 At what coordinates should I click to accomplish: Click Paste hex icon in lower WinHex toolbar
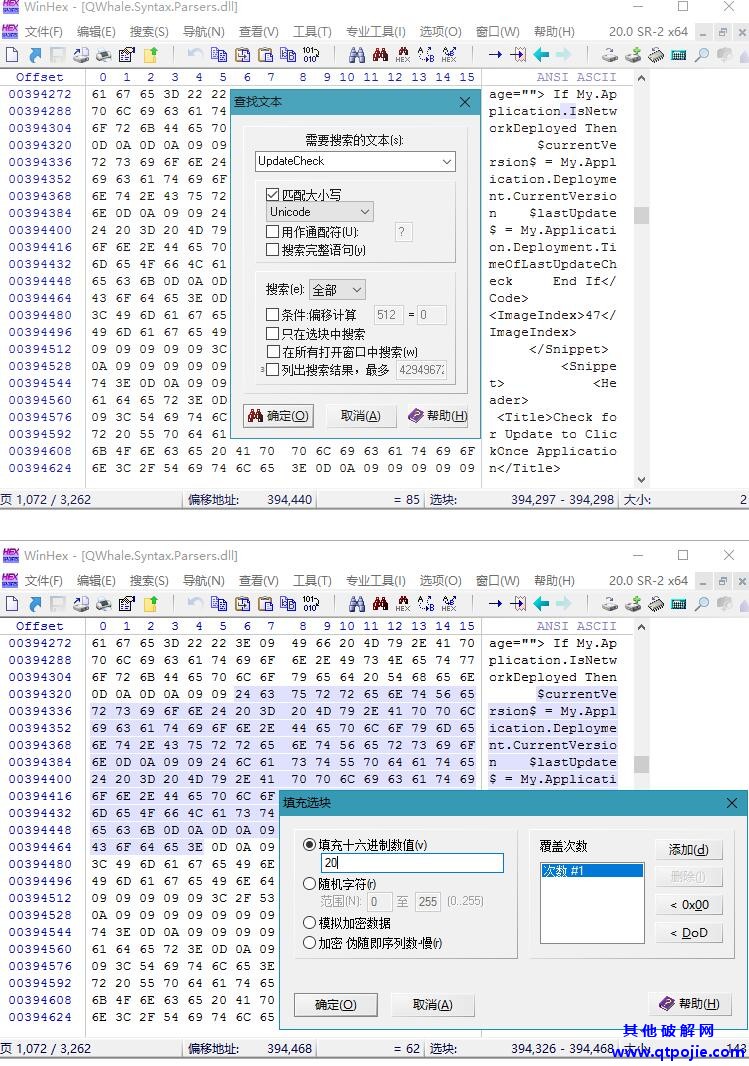pos(288,603)
